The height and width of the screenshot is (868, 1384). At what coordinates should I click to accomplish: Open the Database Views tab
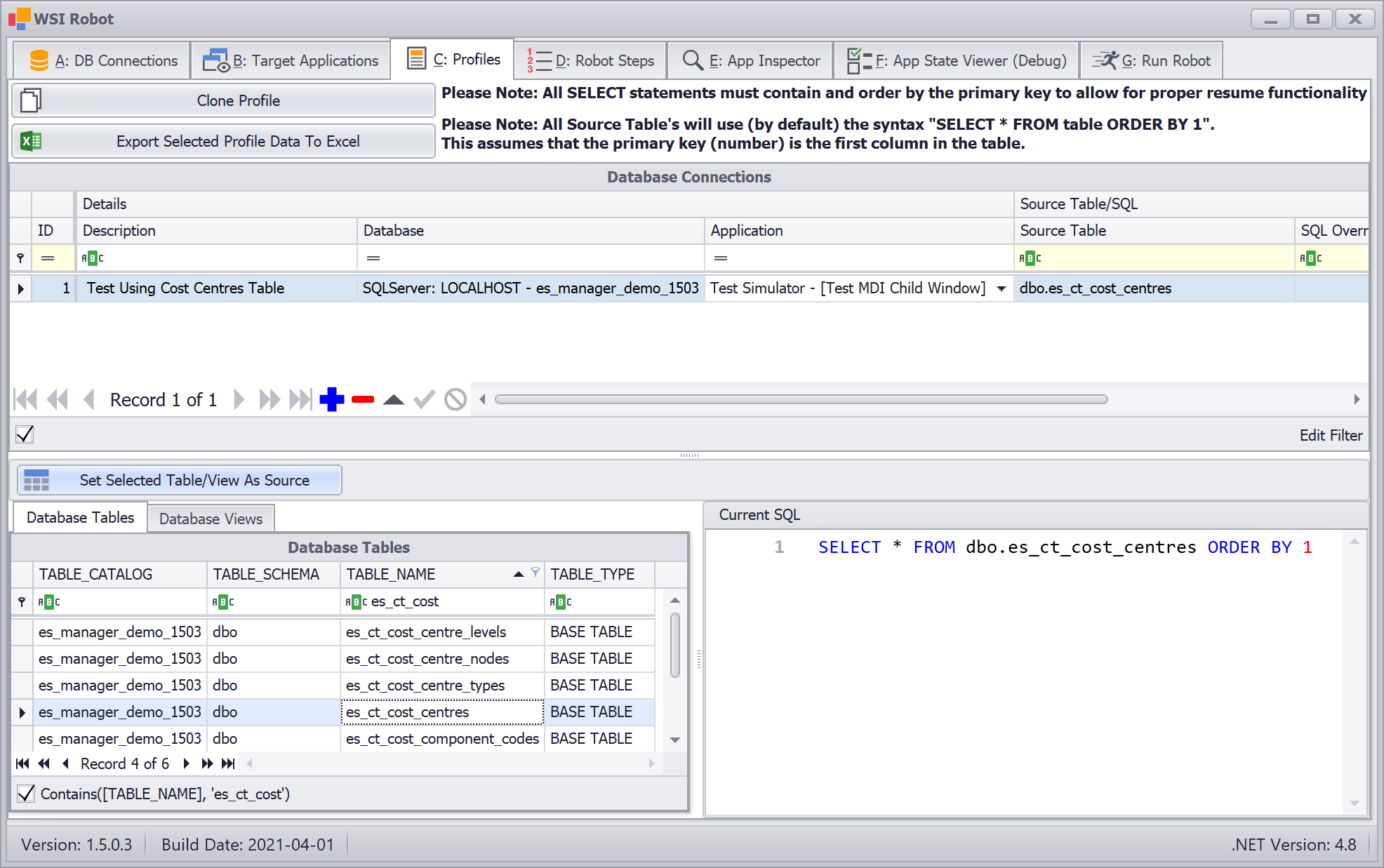pyautogui.click(x=211, y=519)
